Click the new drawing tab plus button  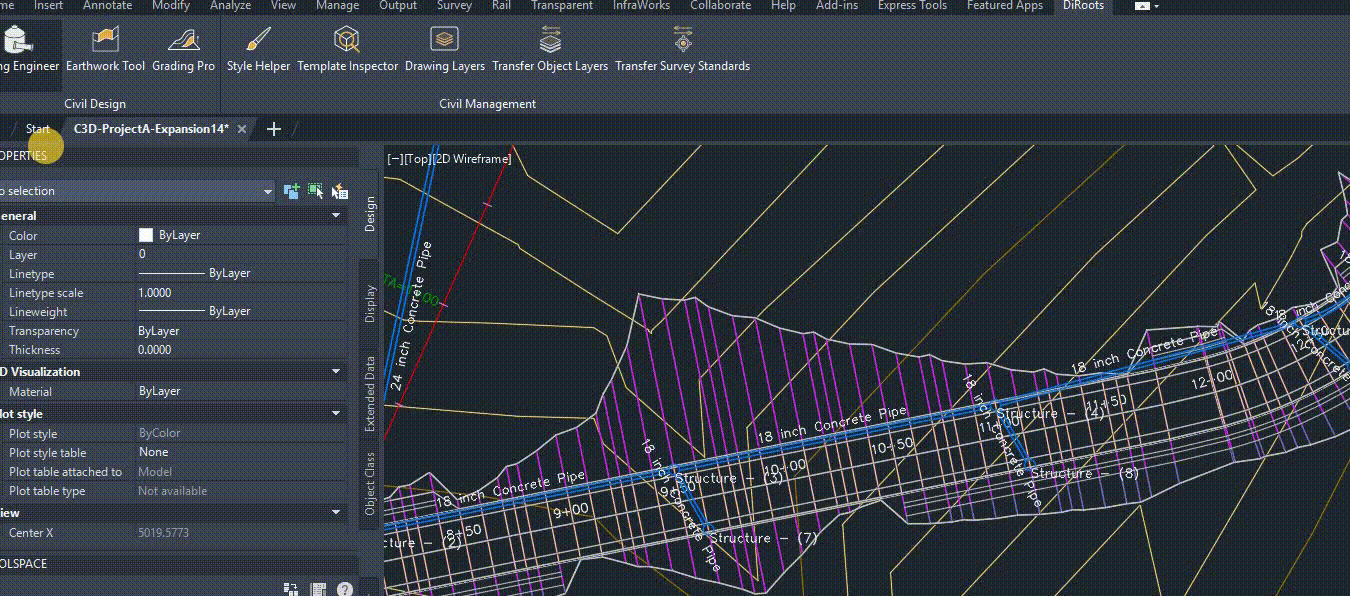click(x=274, y=129)
